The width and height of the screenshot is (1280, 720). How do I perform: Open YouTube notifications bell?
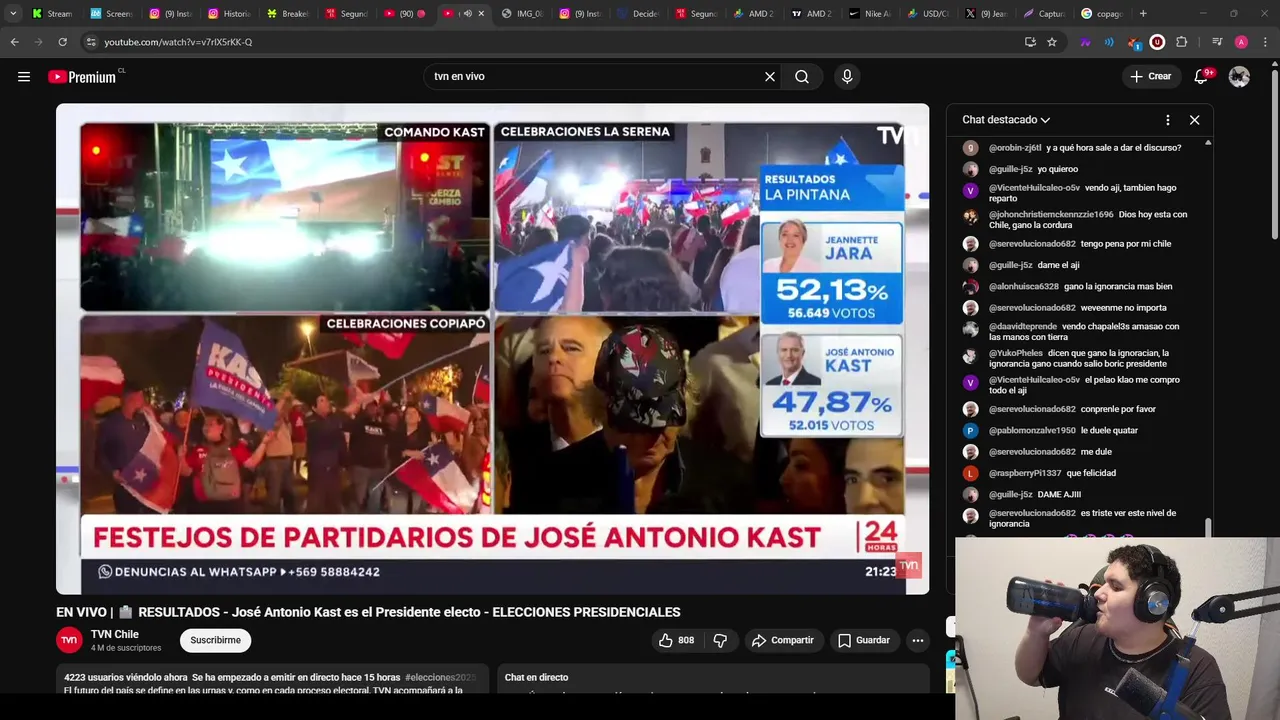pyautogui.click(x=1201, y=76)
